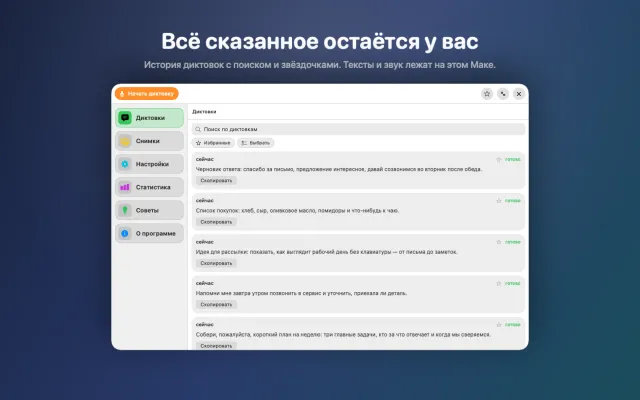The image size is (640, 400).
Task: Click готово status of Идея для рассылки entry
Action: pyautogui.click(x=513, y=242)
